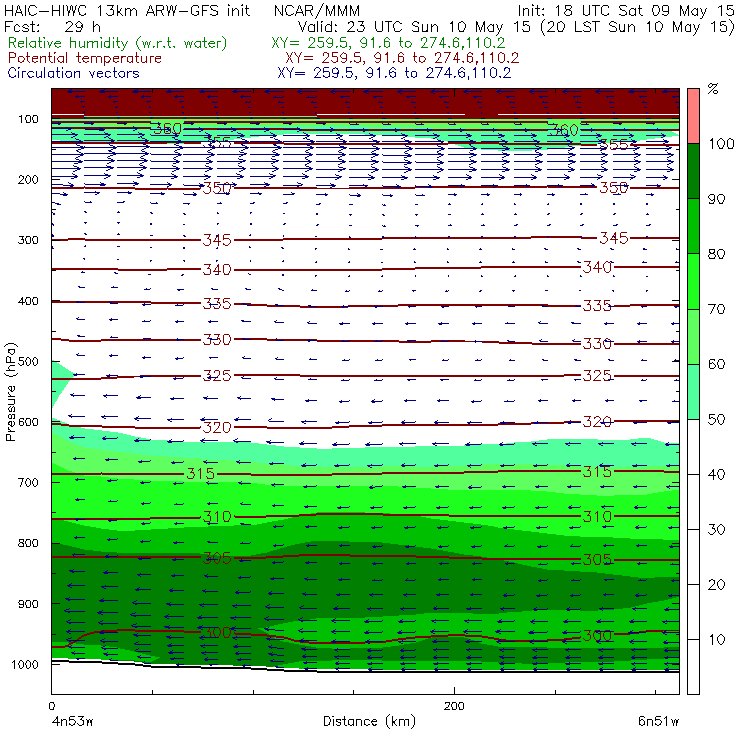Click the 80 percent colorbar label

point(716,254)
